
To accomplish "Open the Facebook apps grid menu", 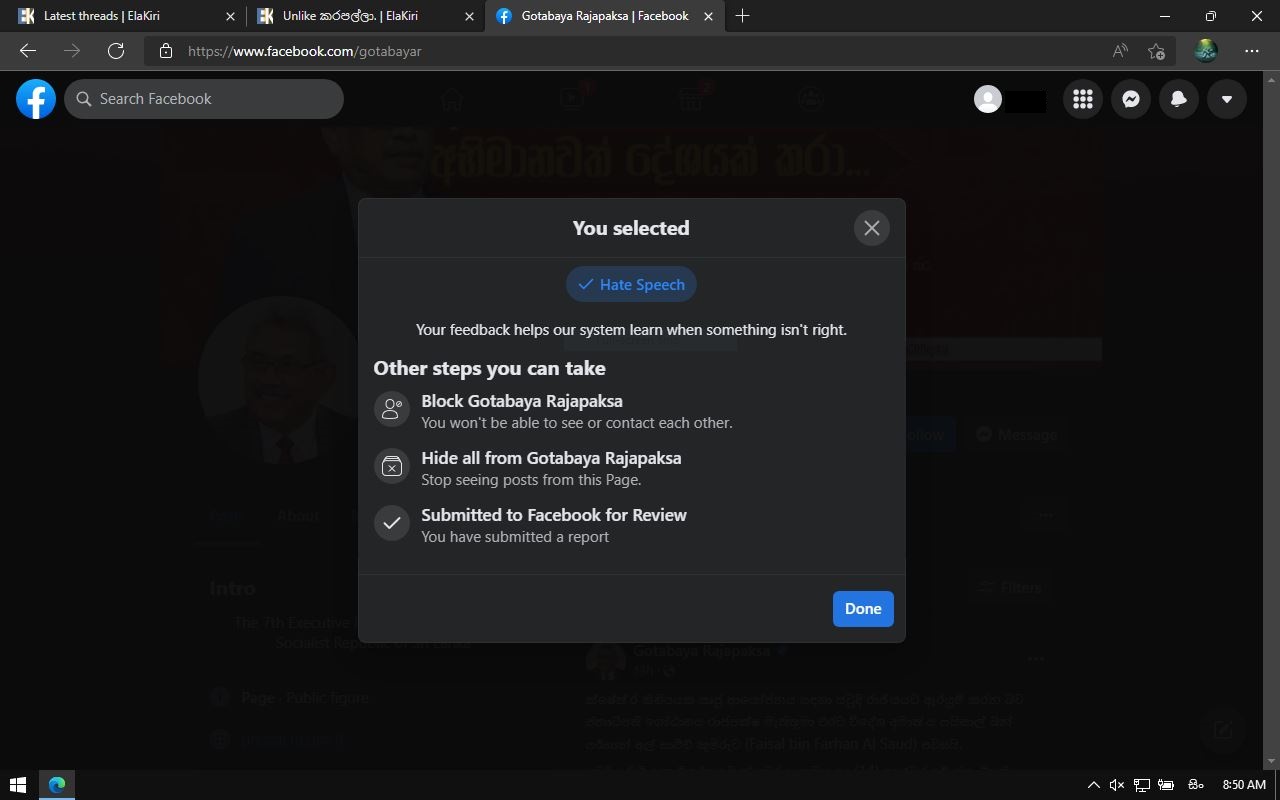I will coord(1083,99).
